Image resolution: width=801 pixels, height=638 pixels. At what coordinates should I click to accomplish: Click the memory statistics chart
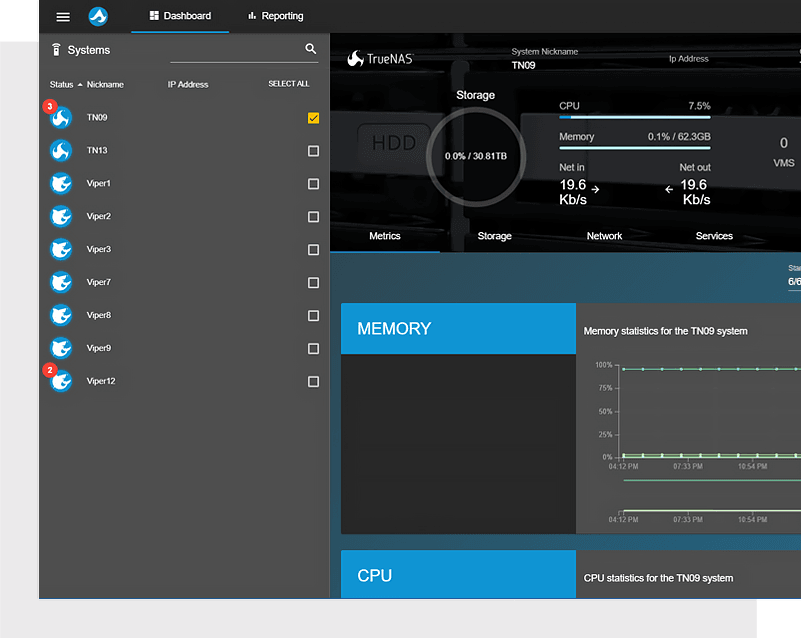pyautogui.click(x=697, y=442)
